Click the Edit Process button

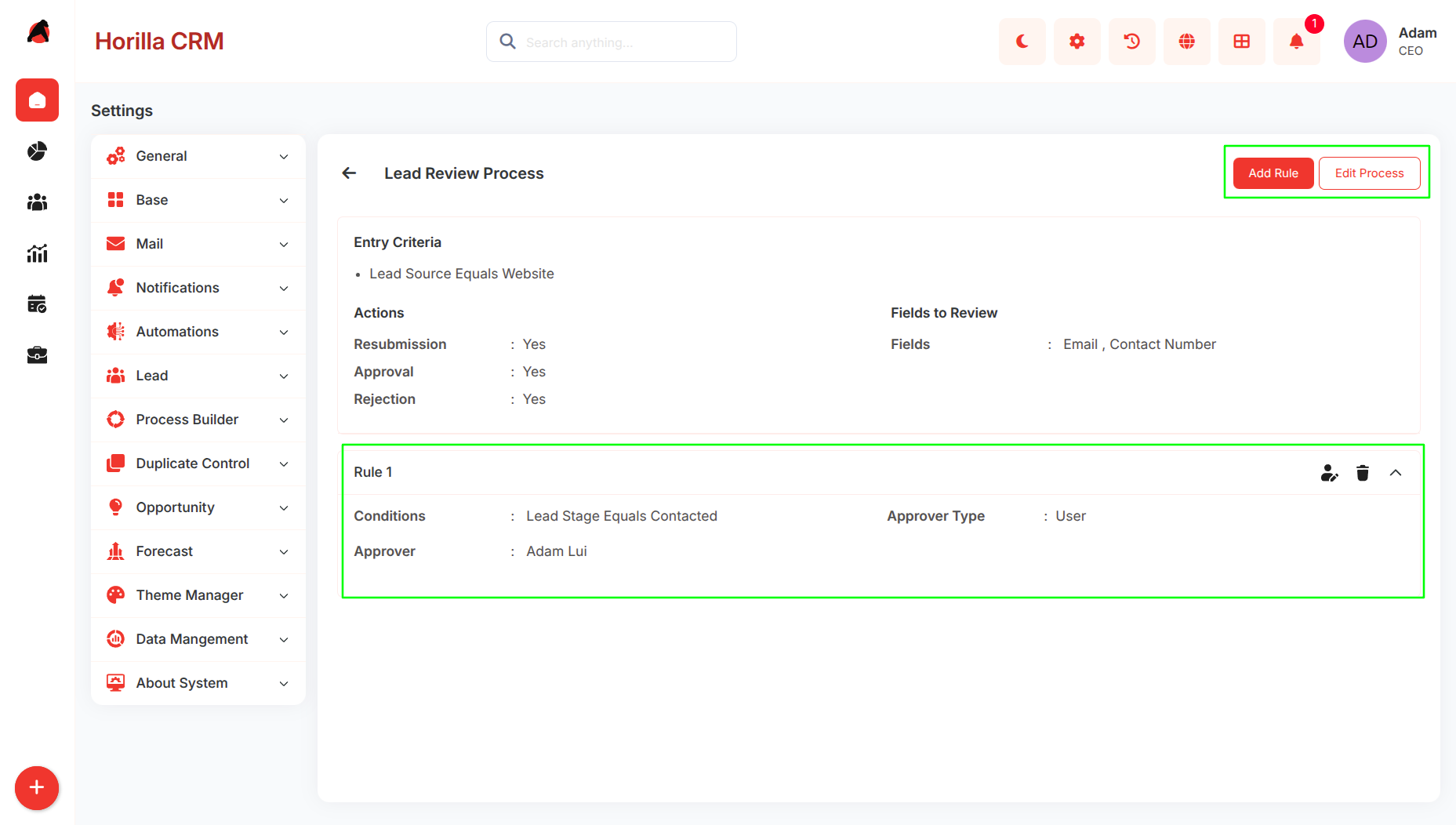[x=1369, y=173]
